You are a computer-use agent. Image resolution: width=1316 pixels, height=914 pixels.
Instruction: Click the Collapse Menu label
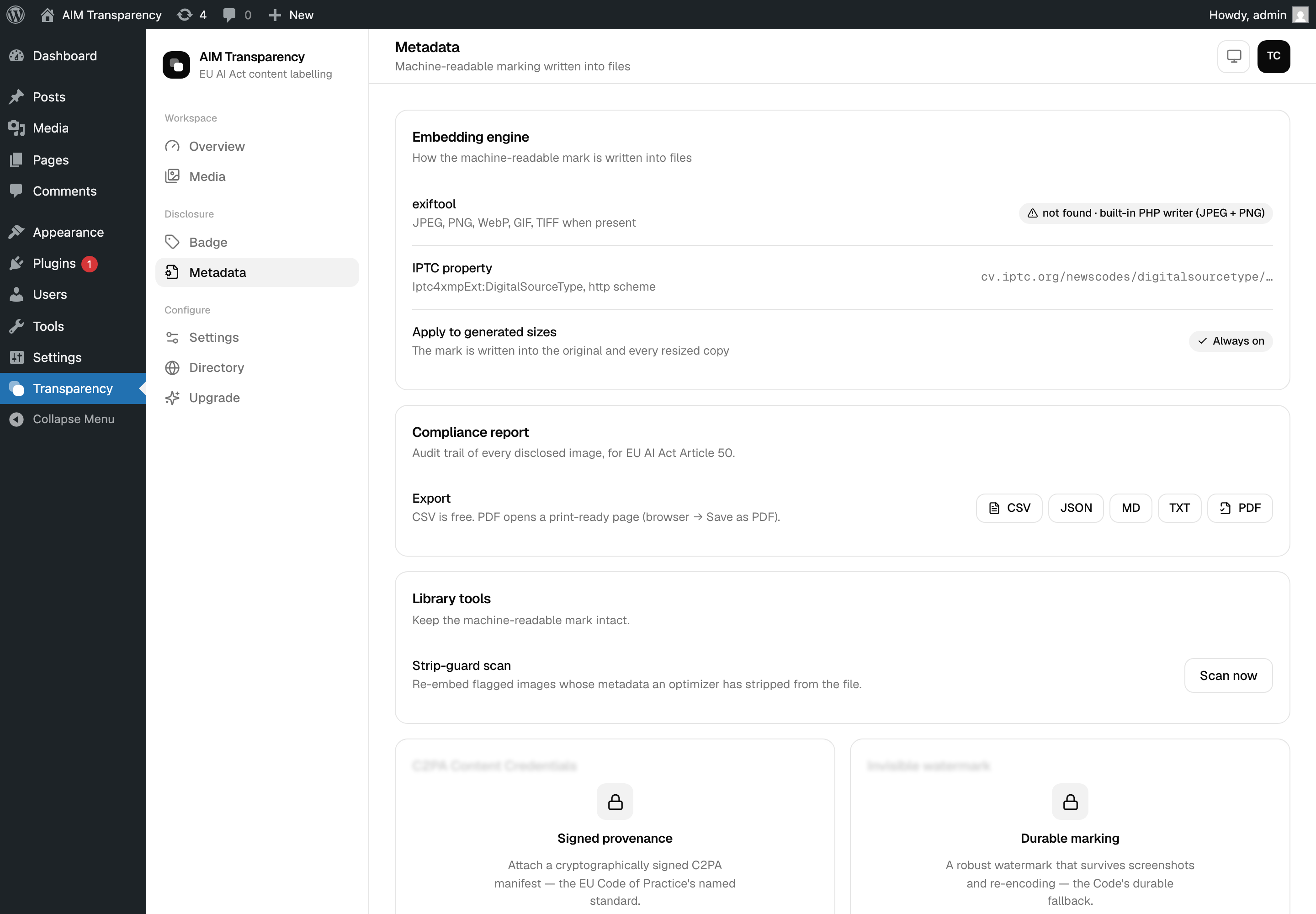coord(73,419)
